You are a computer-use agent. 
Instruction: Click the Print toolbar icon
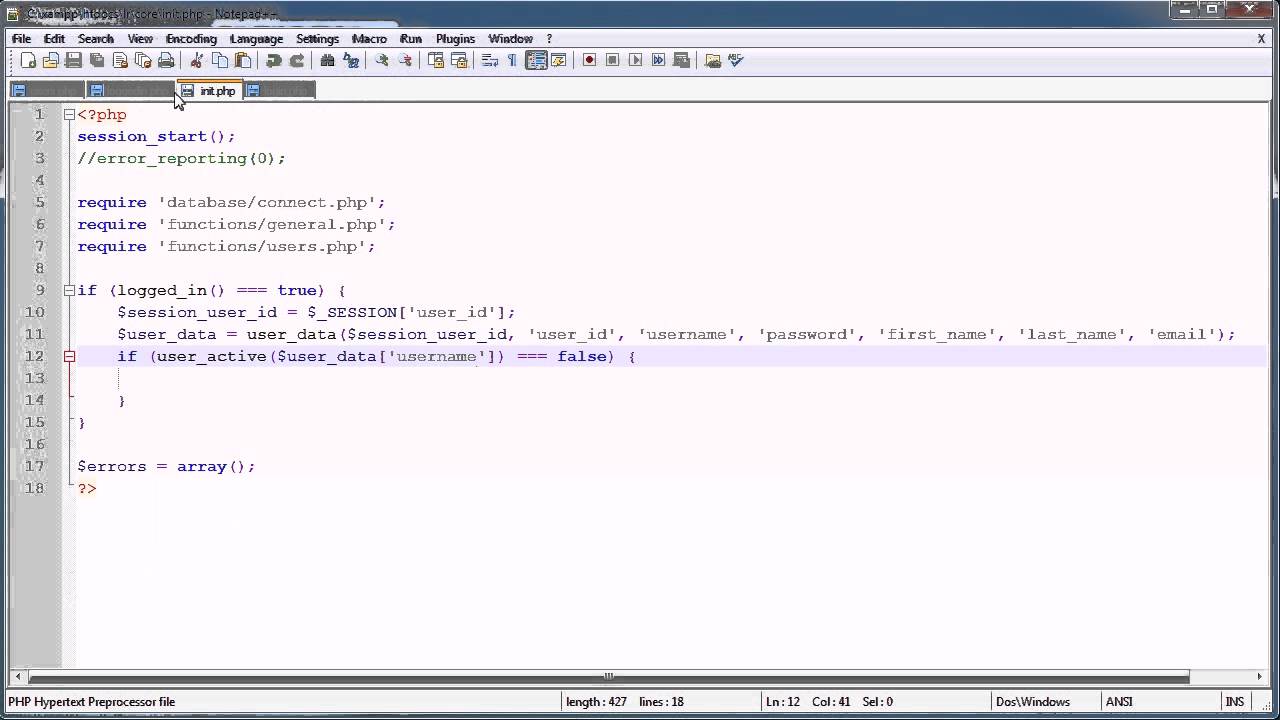(x=166, y=61)
